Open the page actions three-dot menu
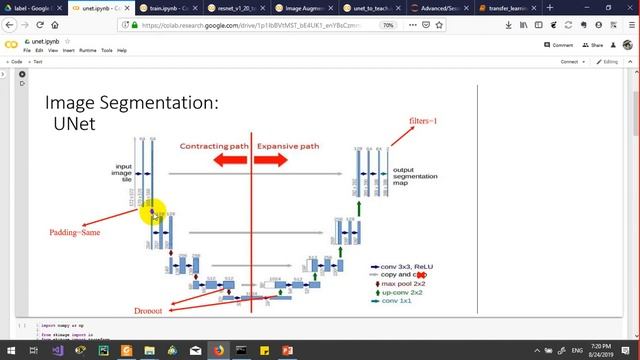The width and height of the screenshot is (640, 360). click(x=413, y=25)
